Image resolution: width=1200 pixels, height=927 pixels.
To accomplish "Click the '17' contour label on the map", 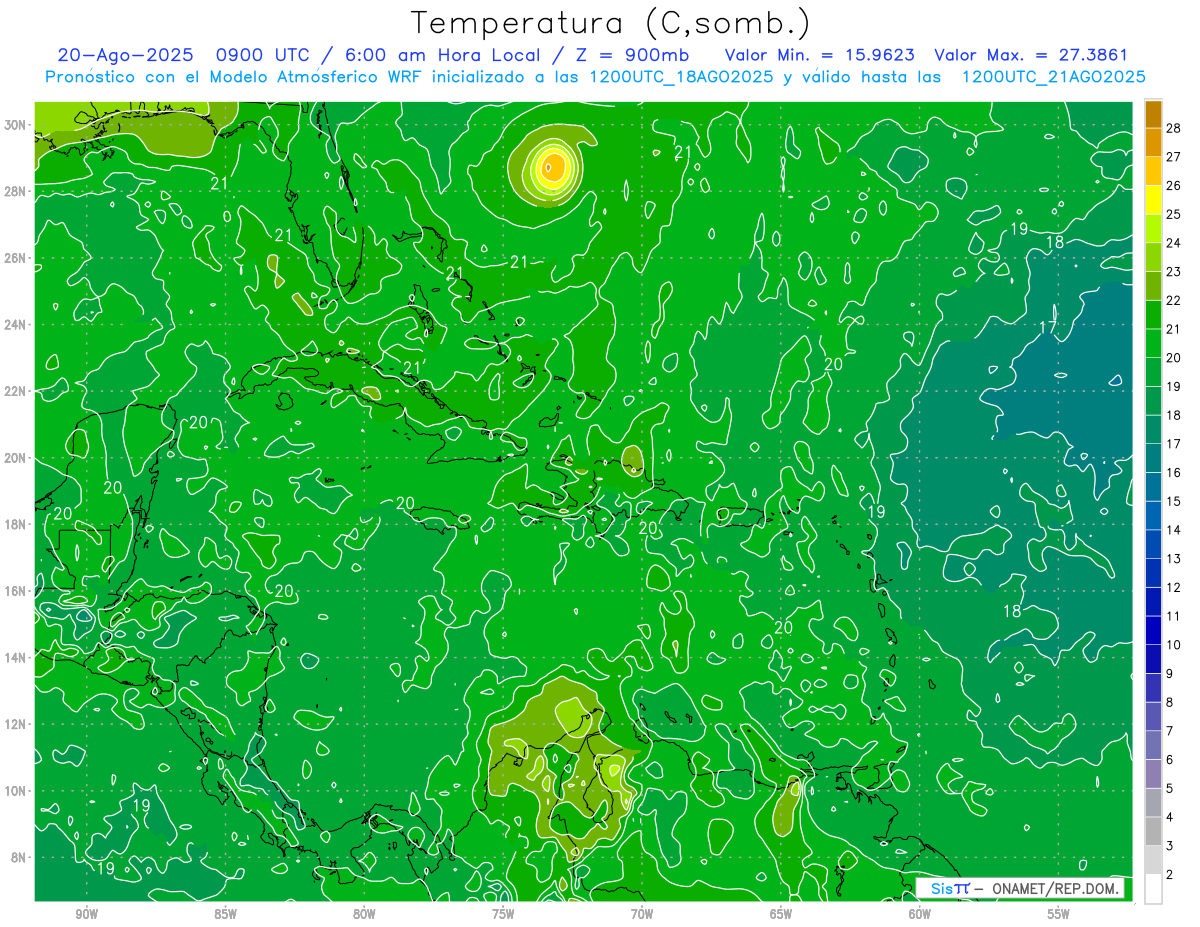I will tap(1048, 327).
